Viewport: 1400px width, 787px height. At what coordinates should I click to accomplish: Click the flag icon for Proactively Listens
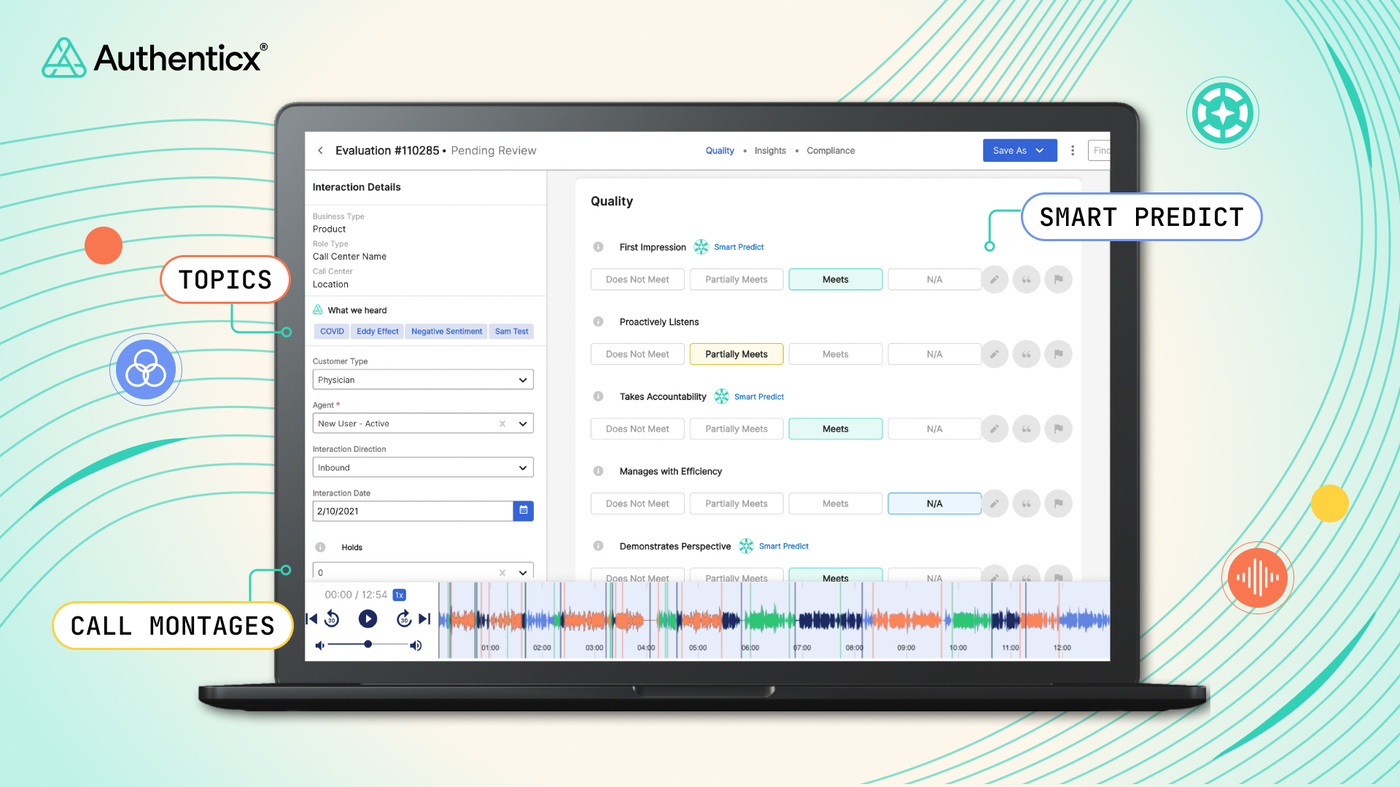(1058, 354)
